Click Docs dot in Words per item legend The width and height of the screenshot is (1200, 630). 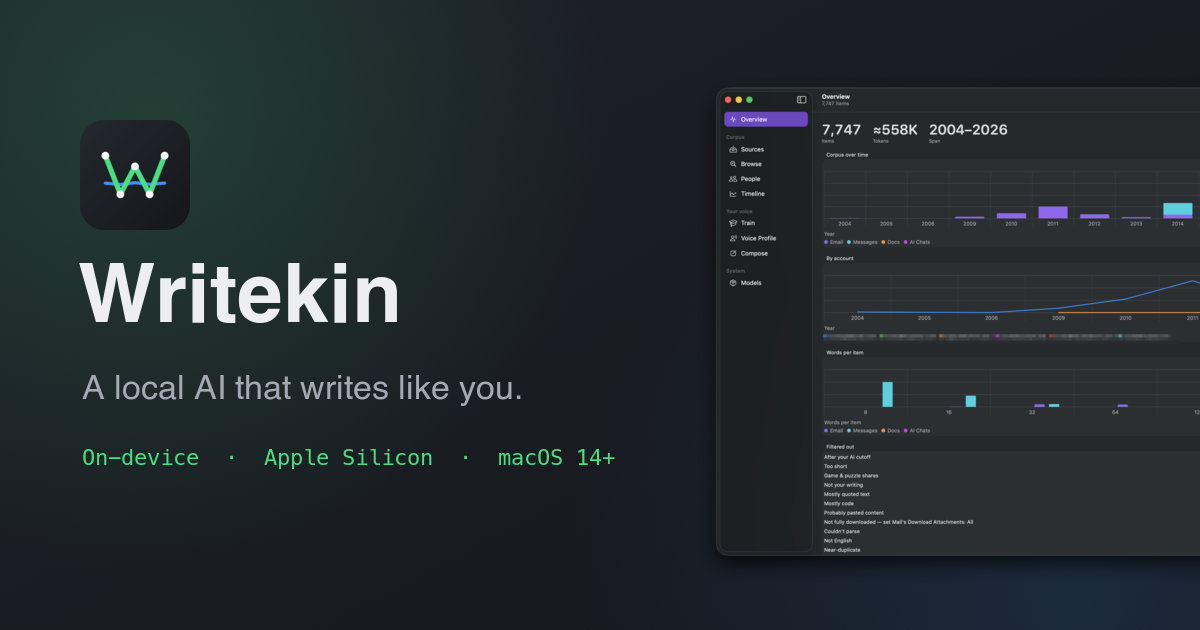pos(883,431)
